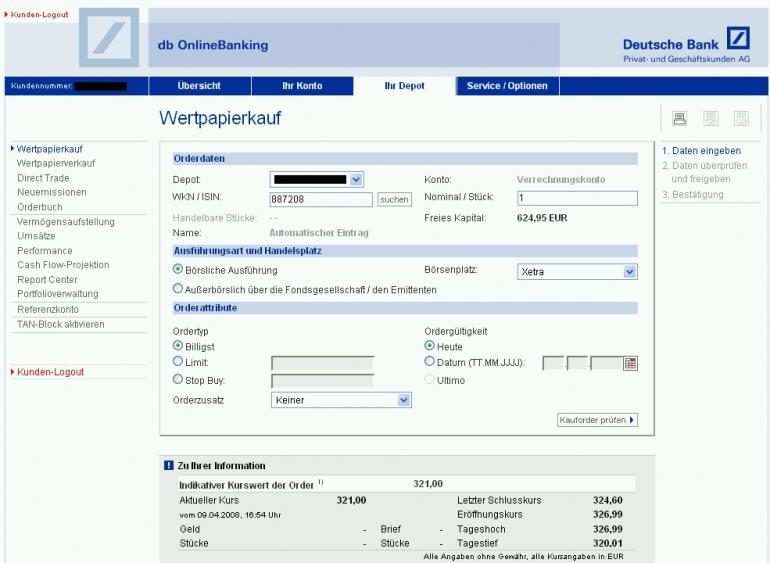The height and width of the screenshot is (563, 770).
Task: Open Referenzkonto in sidebar
Action: (48, 310)
